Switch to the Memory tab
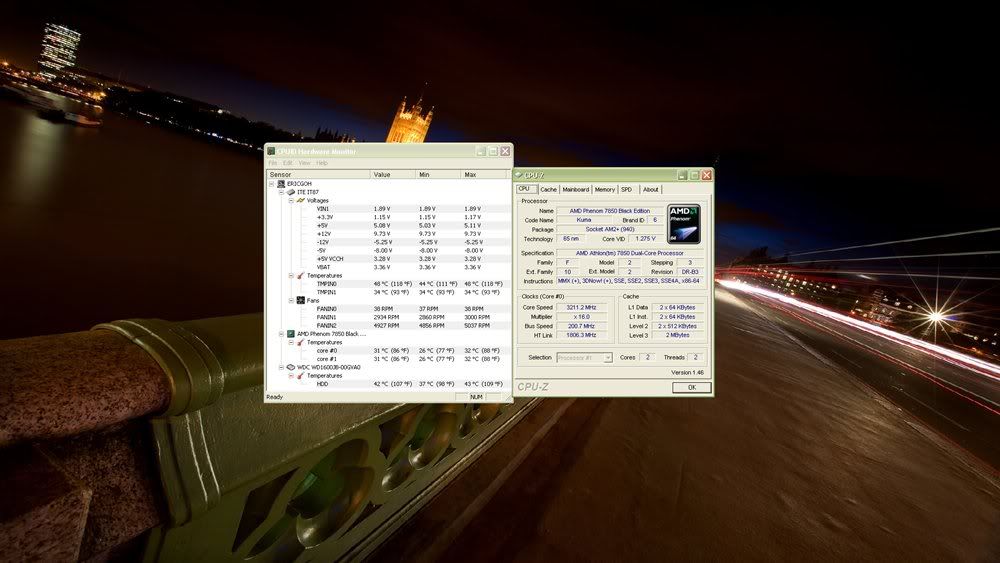Screen dimensions: 1000x563 coord(604,189)
